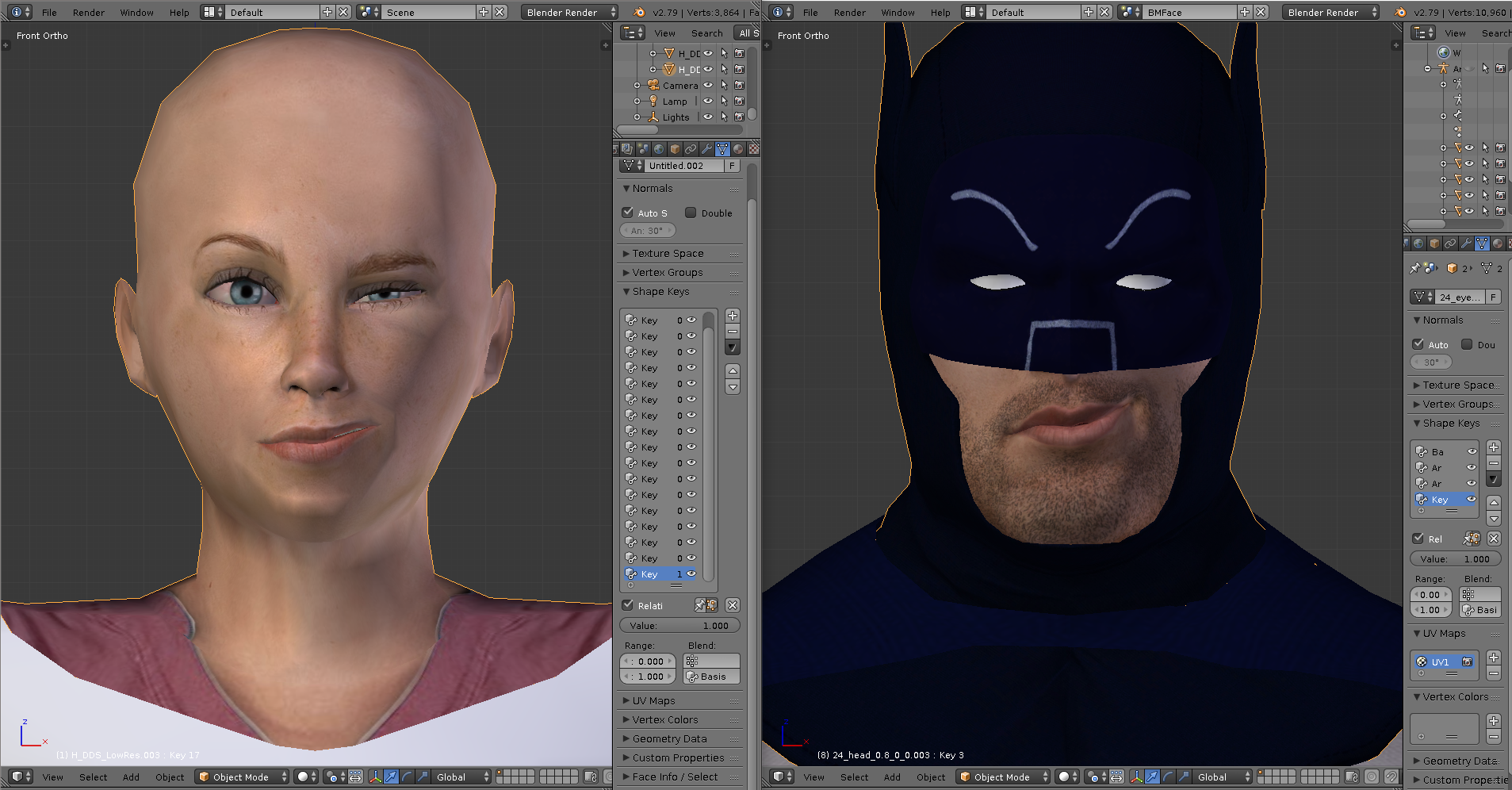The width and height of the screenshot is (1512, 790).
Task: Clear shape keys with X button in left panel
Action: [733, 605]
